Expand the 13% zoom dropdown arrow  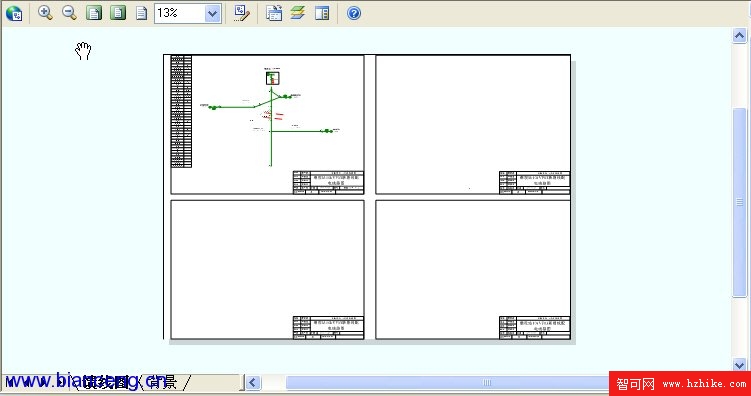coord(212,13)
